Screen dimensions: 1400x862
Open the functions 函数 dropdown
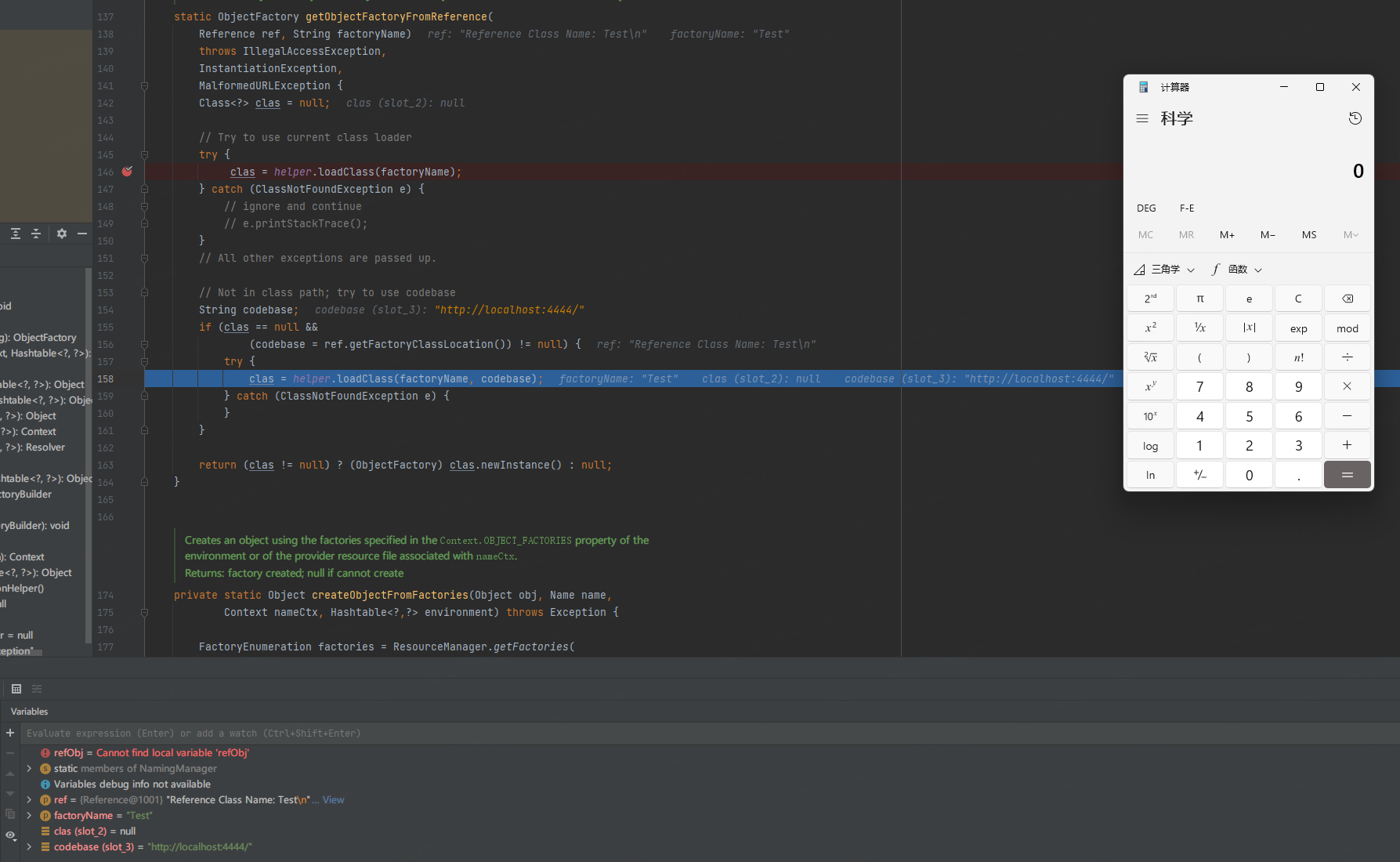click(1237, 270)
